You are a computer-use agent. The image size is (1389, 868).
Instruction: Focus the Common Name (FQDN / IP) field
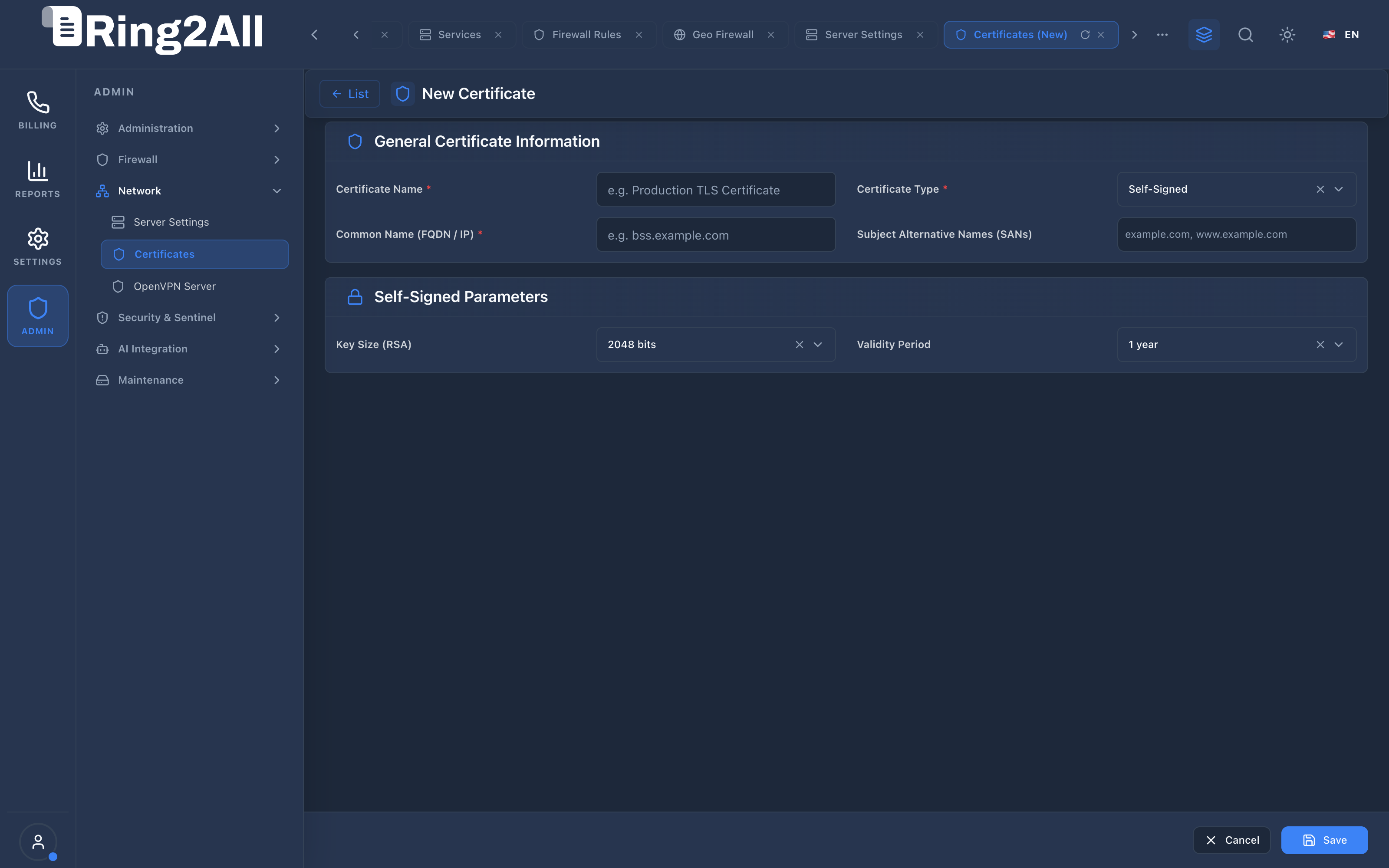(716, 234)
